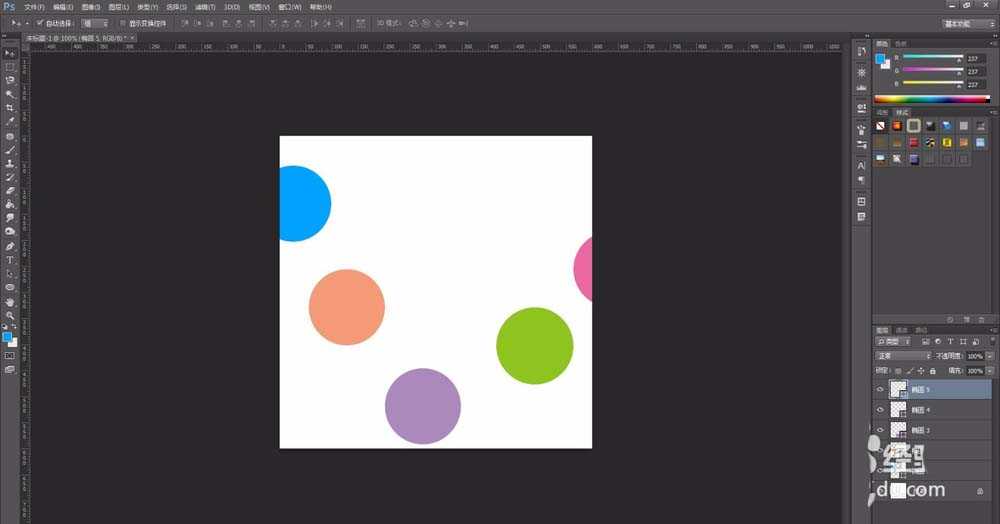Image resolution: width=1000 pixels, height=524 pixels.
Task: Select the Hand tool
Action: point(10,301)
